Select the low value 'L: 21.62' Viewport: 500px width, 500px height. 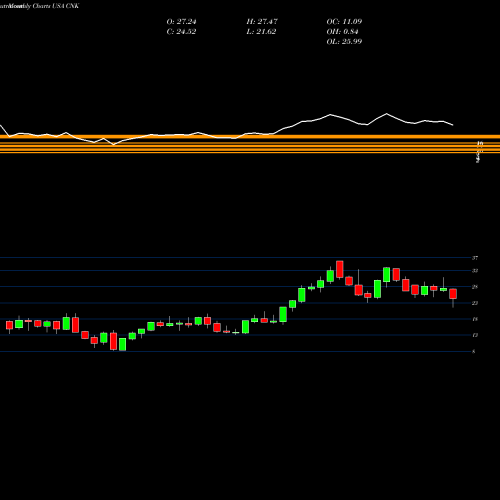(261, 31)
